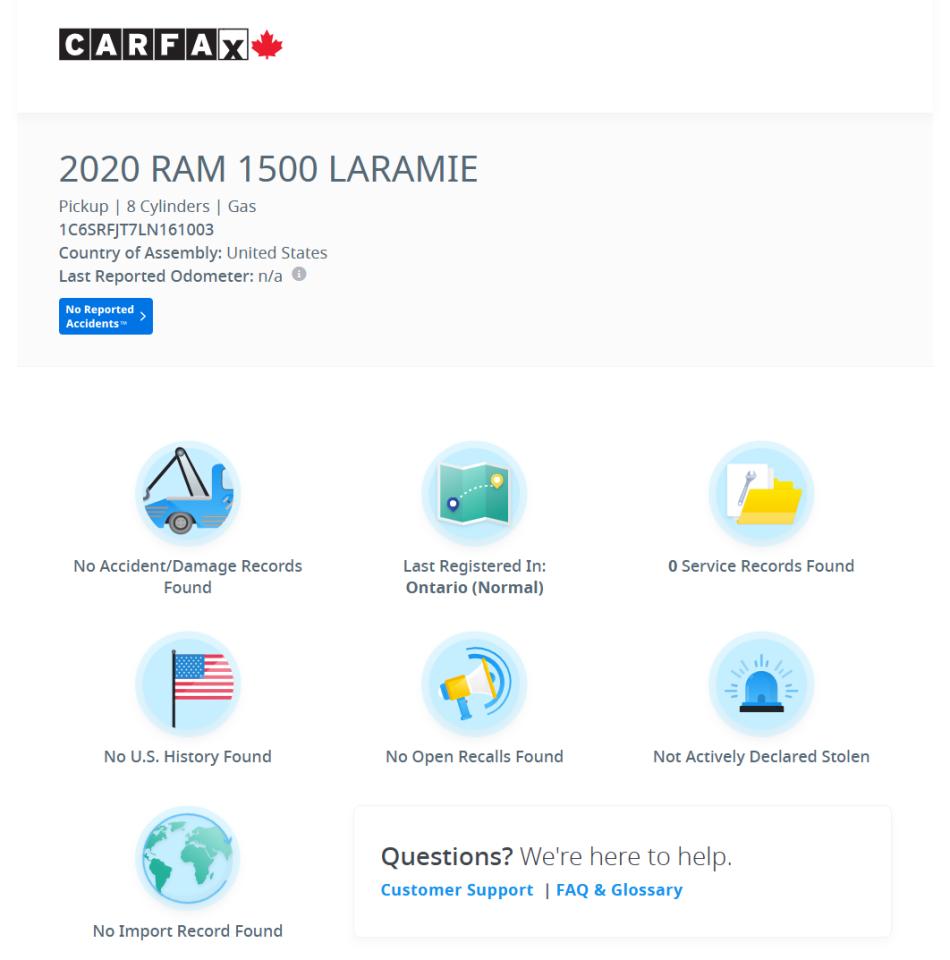This screenshot has height=960, width=950.
Task: Select the 2020 RAM 1500 LARAMIE heading
Action: tap(268, 171)
